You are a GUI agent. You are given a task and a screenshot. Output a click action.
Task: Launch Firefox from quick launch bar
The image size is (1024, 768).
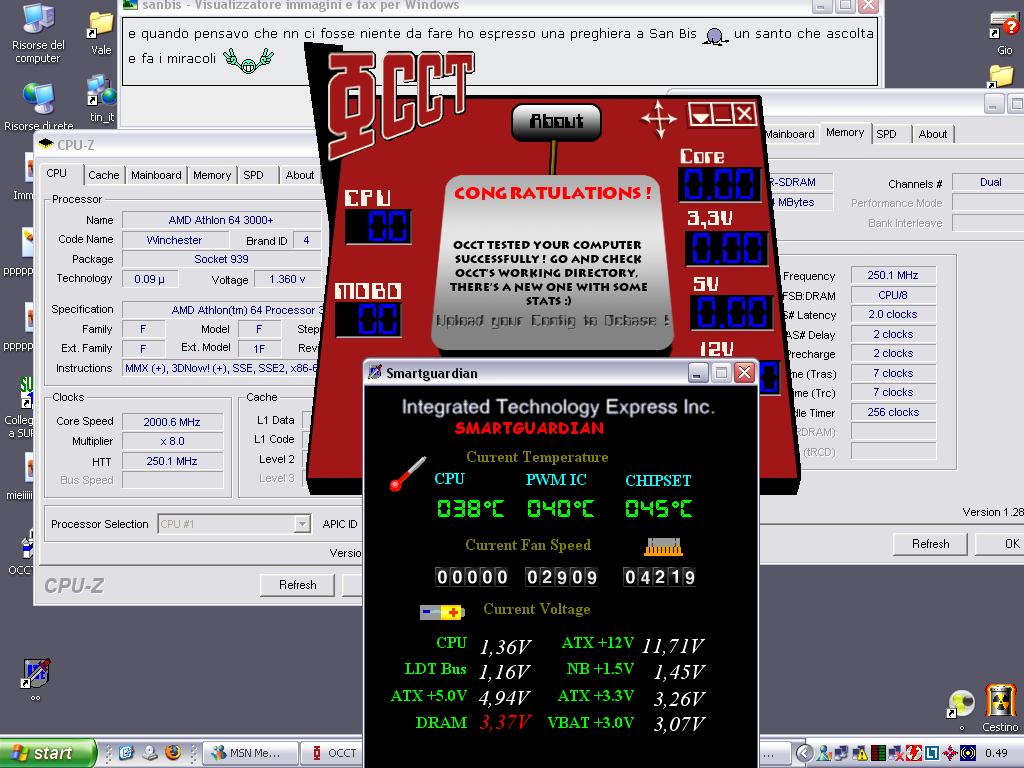[173, 752]
